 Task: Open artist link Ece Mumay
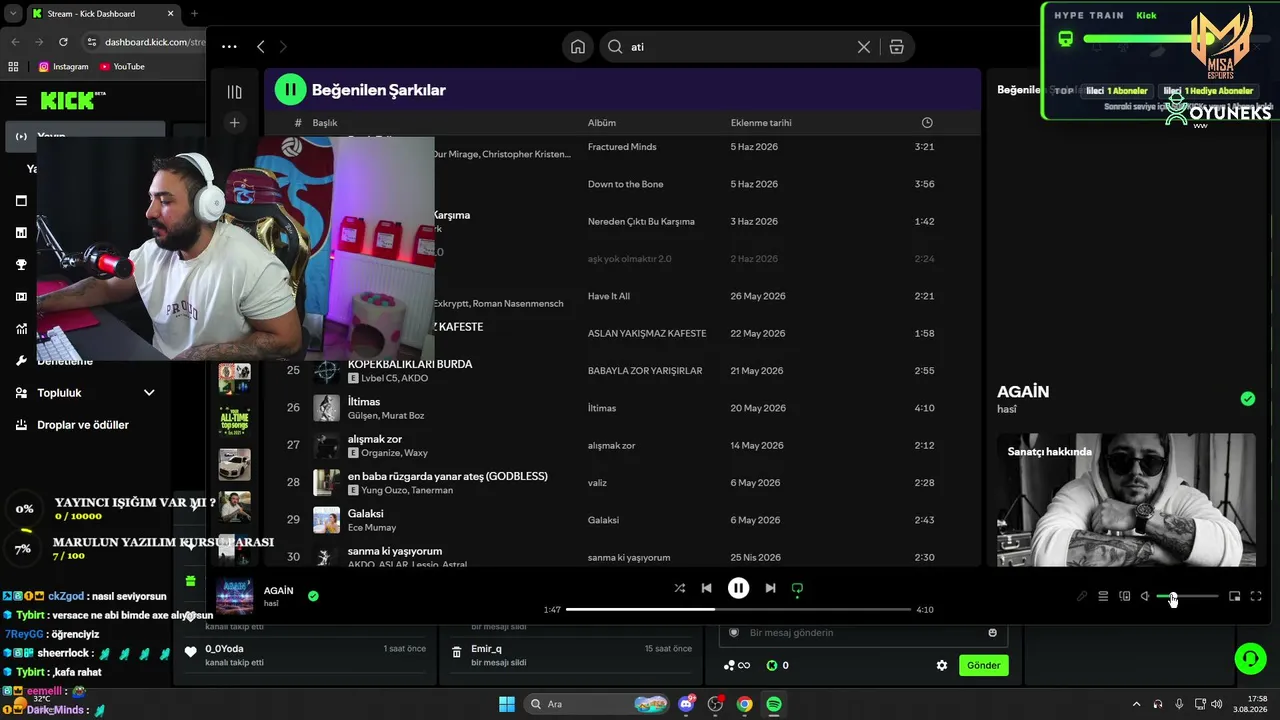click(372, 527)
